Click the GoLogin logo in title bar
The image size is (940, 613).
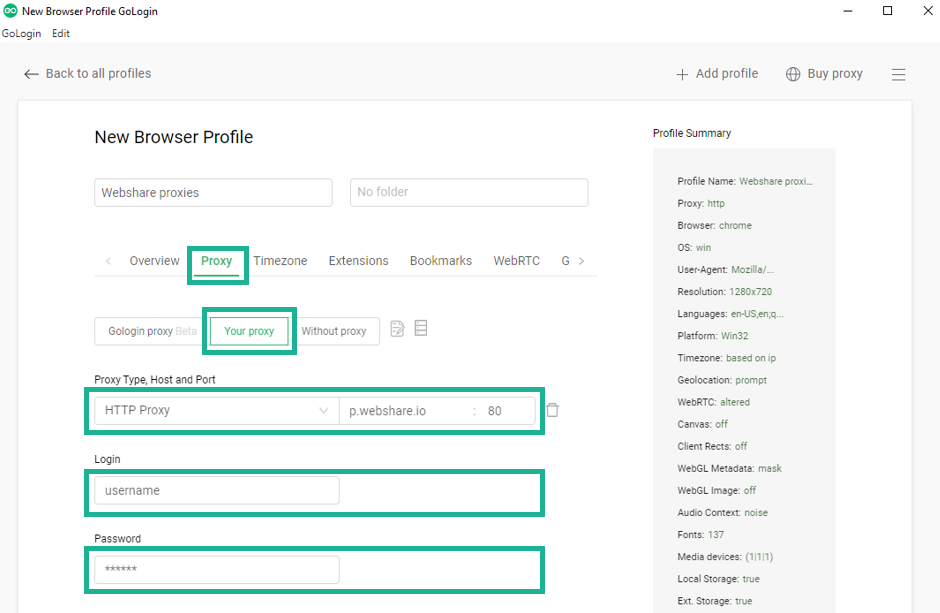[11, 11]
